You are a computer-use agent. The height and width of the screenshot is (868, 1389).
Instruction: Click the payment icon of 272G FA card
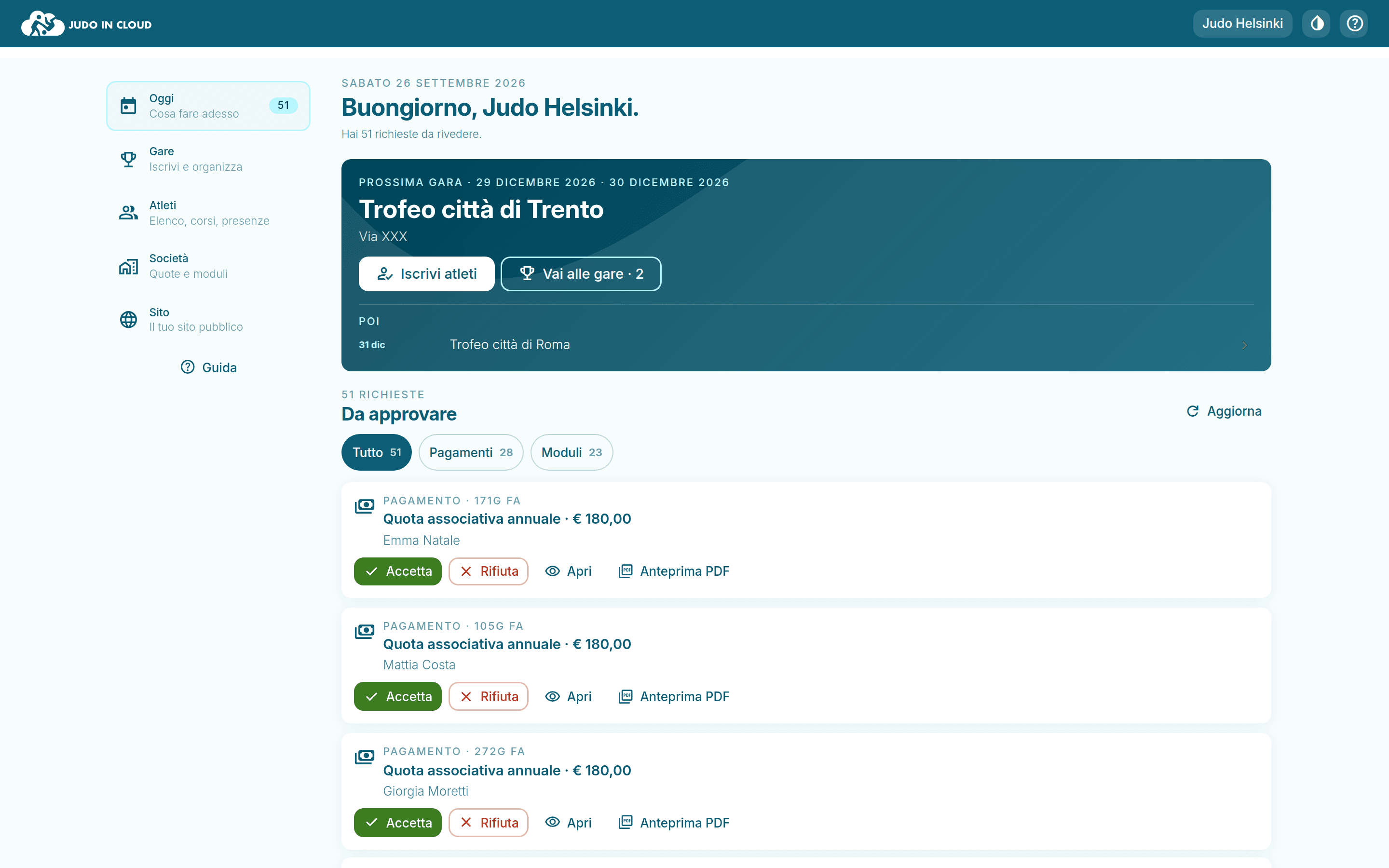365,757
